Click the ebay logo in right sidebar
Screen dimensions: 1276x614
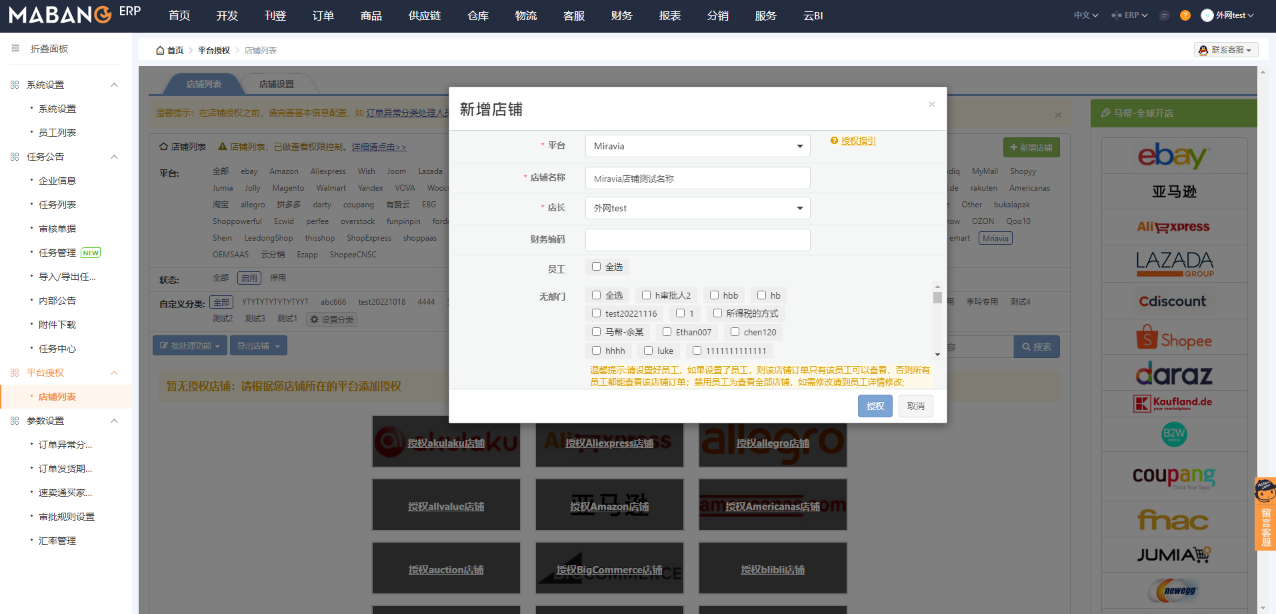pos(1173,153)
